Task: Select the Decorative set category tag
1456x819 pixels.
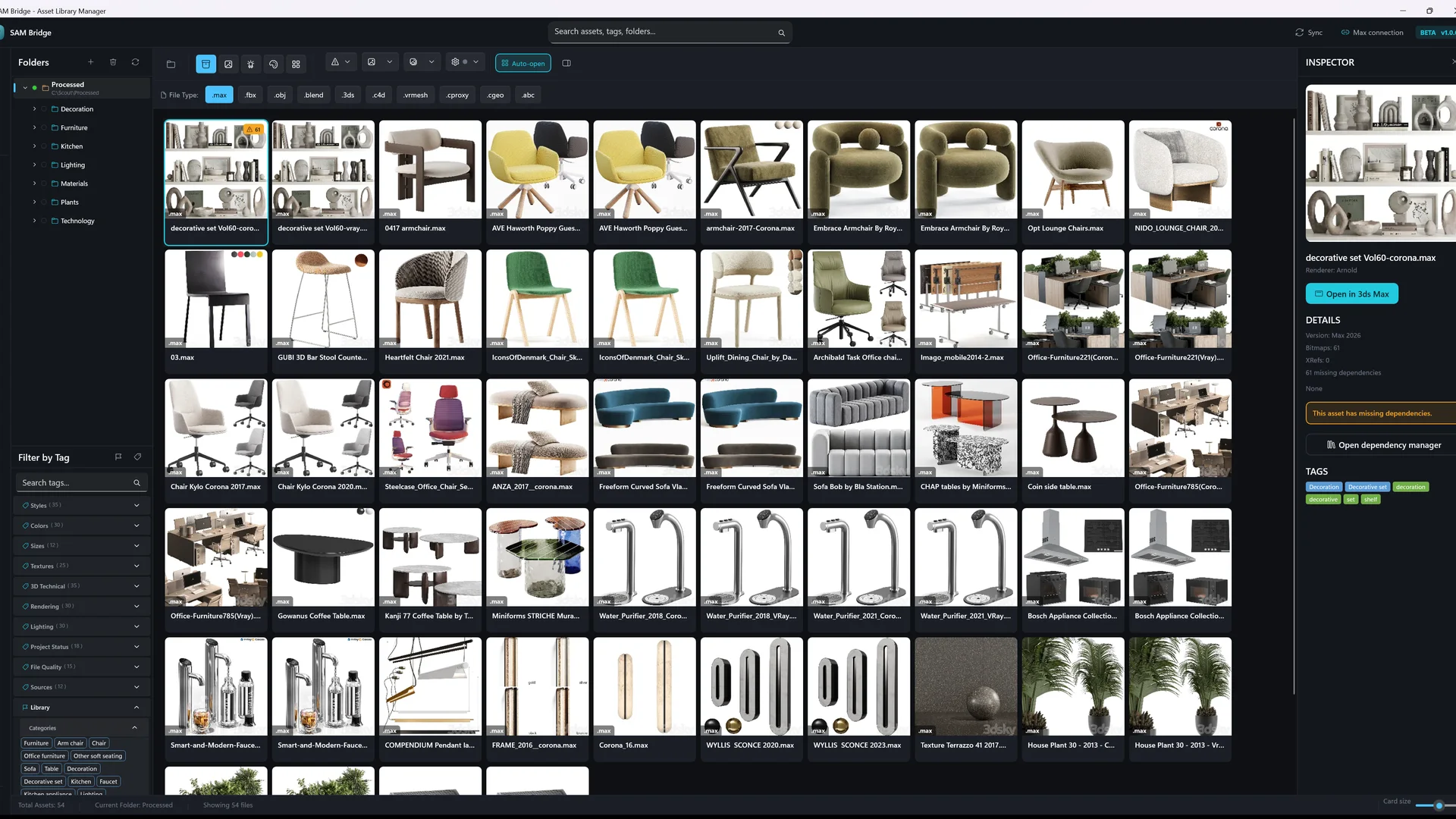Action: [x=43, y=782]
